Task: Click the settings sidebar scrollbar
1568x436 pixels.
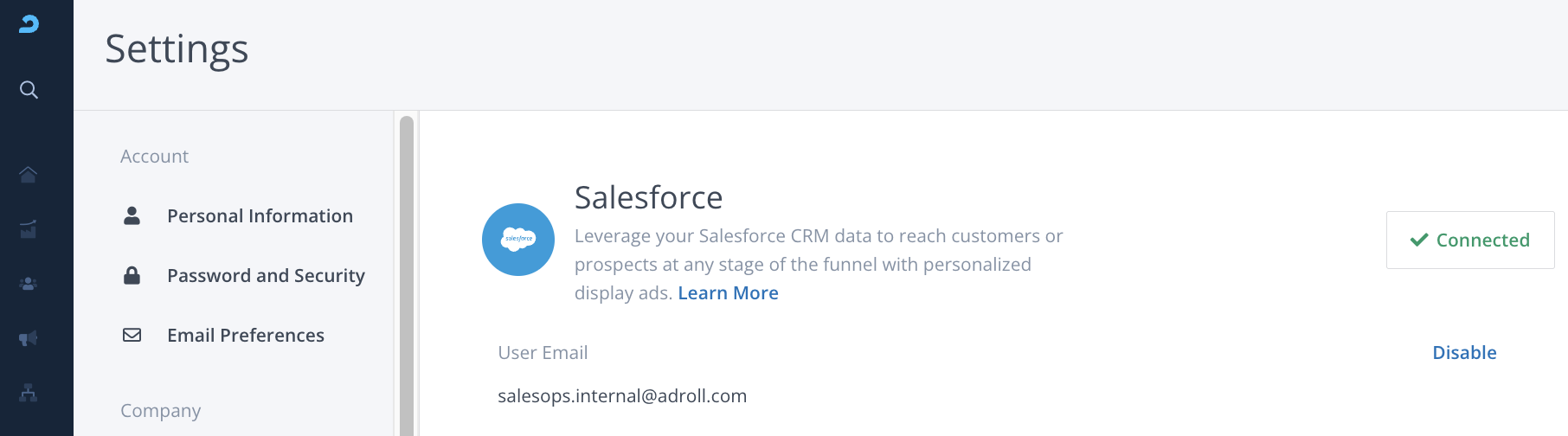Action: tap(407, 275)
